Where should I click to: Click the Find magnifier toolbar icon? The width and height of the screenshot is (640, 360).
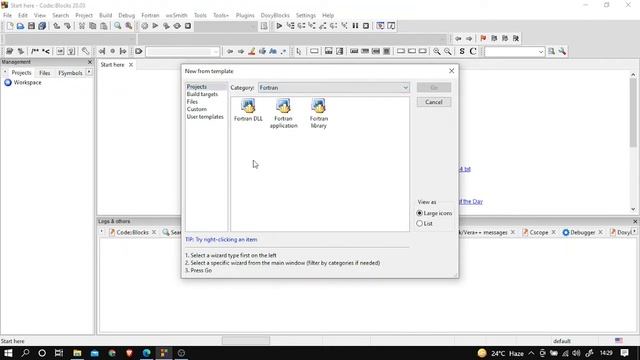click(x=118, y=26)
